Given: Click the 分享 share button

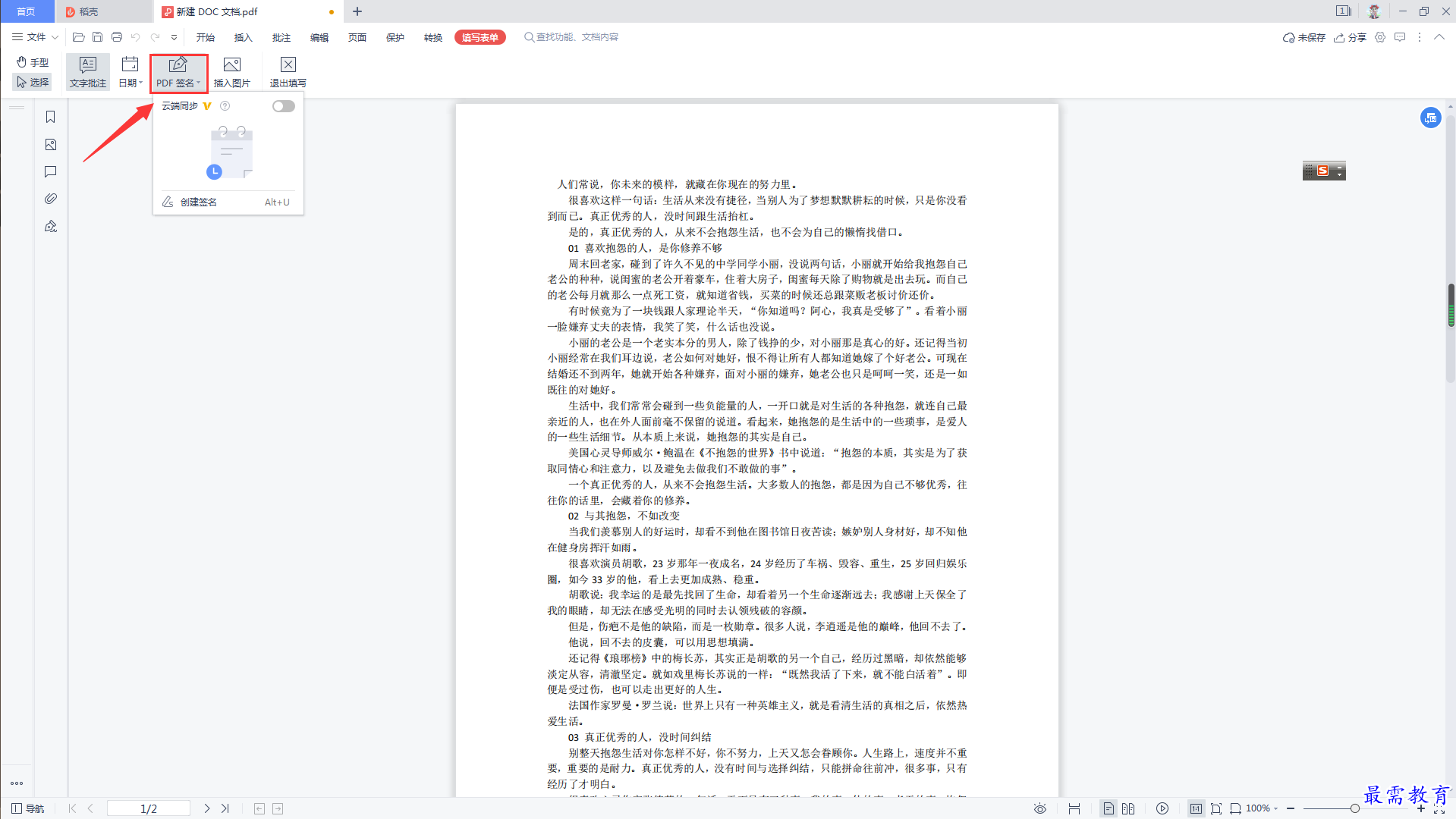Looking at the screenshot, I should (x=1351, y=37).
